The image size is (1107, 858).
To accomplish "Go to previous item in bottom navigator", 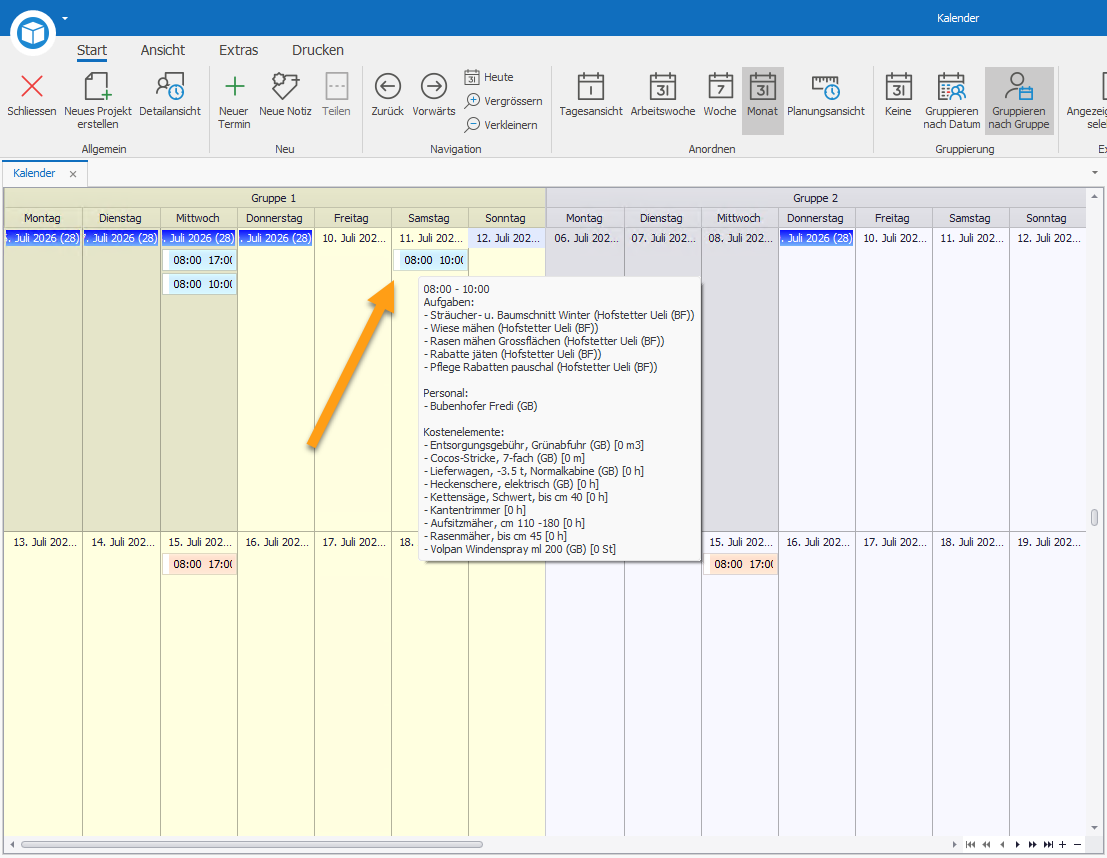I will coord(1002,845).
